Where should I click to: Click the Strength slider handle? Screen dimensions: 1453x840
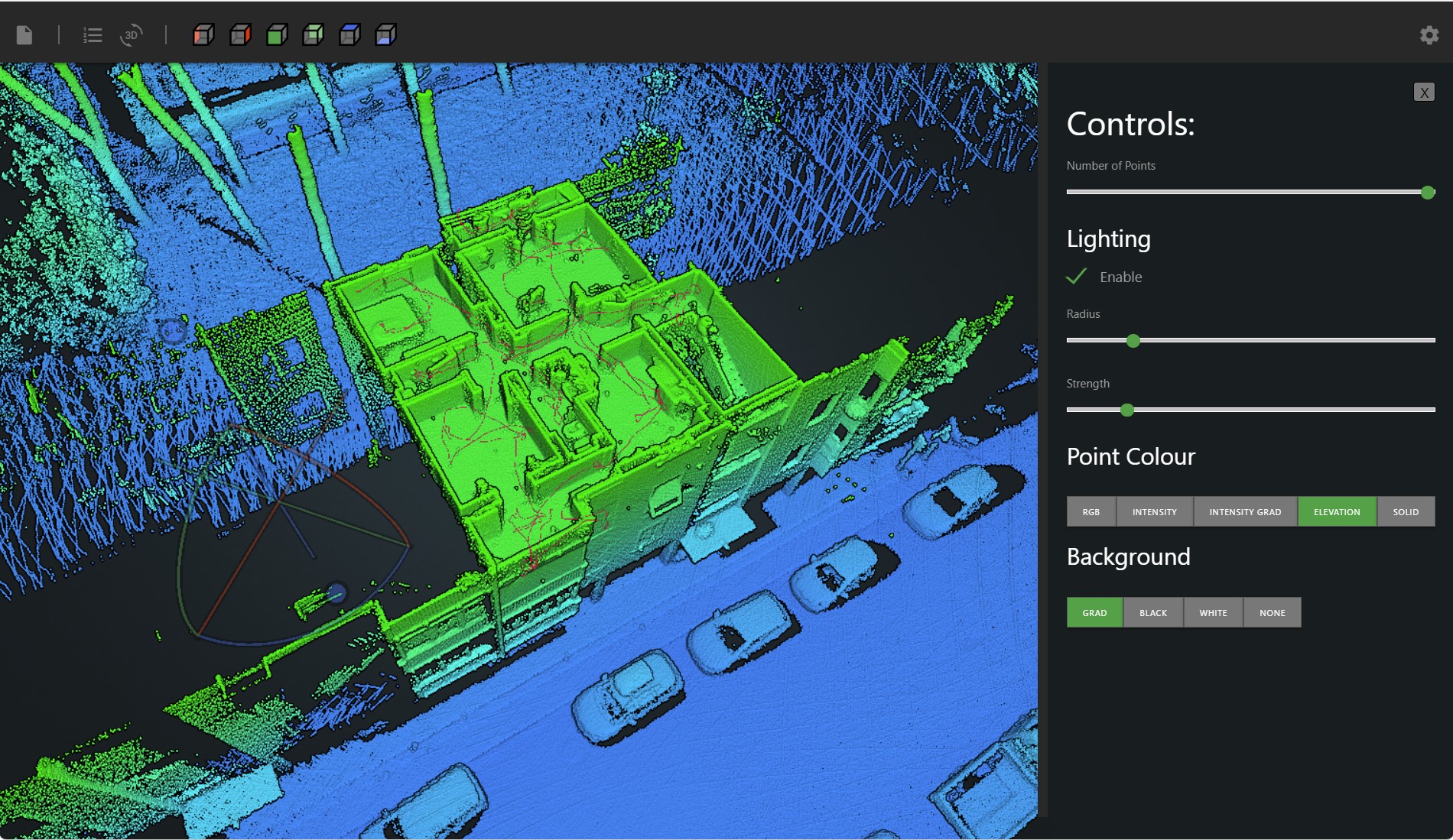coord(1127,410)
